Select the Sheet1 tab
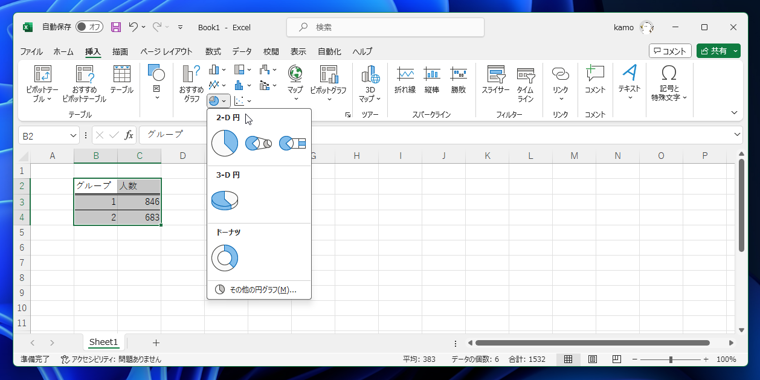 (103, 342)
